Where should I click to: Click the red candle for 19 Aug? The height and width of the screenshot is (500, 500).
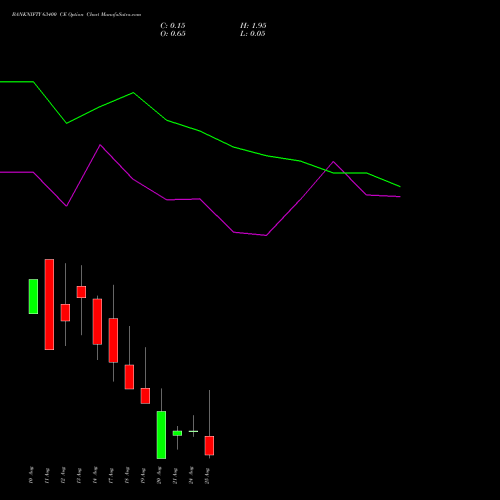pyautogui.click(x=145, y=396)
